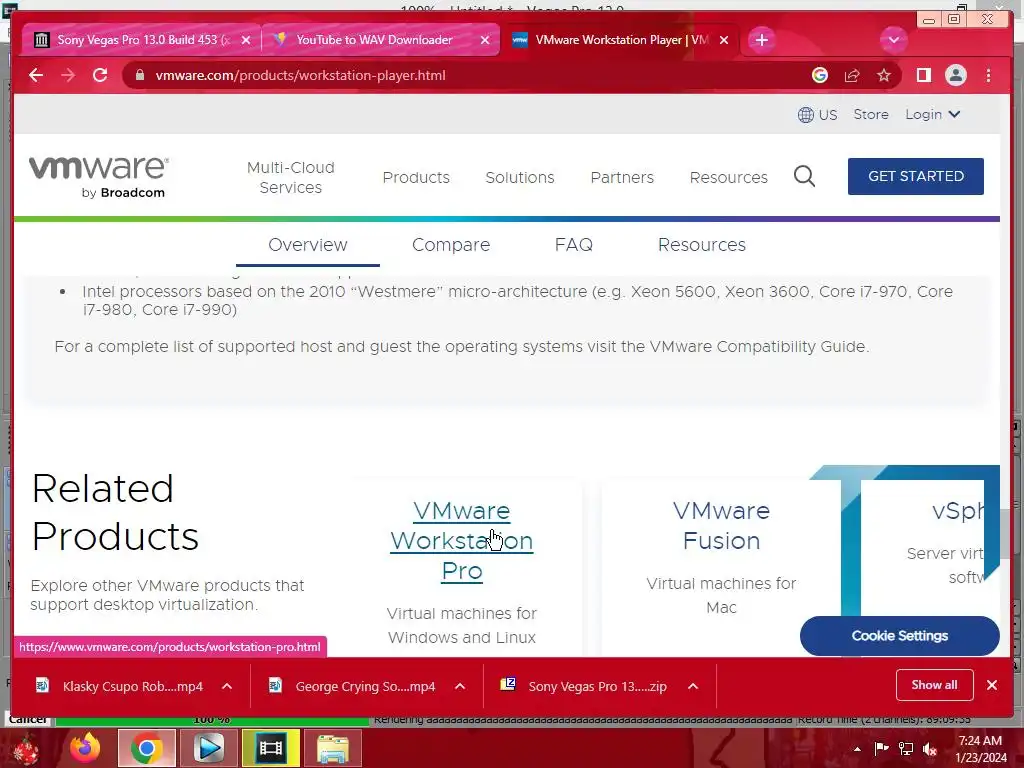Open the browser side panel icon
Viewport: 1024px width, 768px height.
(923, 75)
